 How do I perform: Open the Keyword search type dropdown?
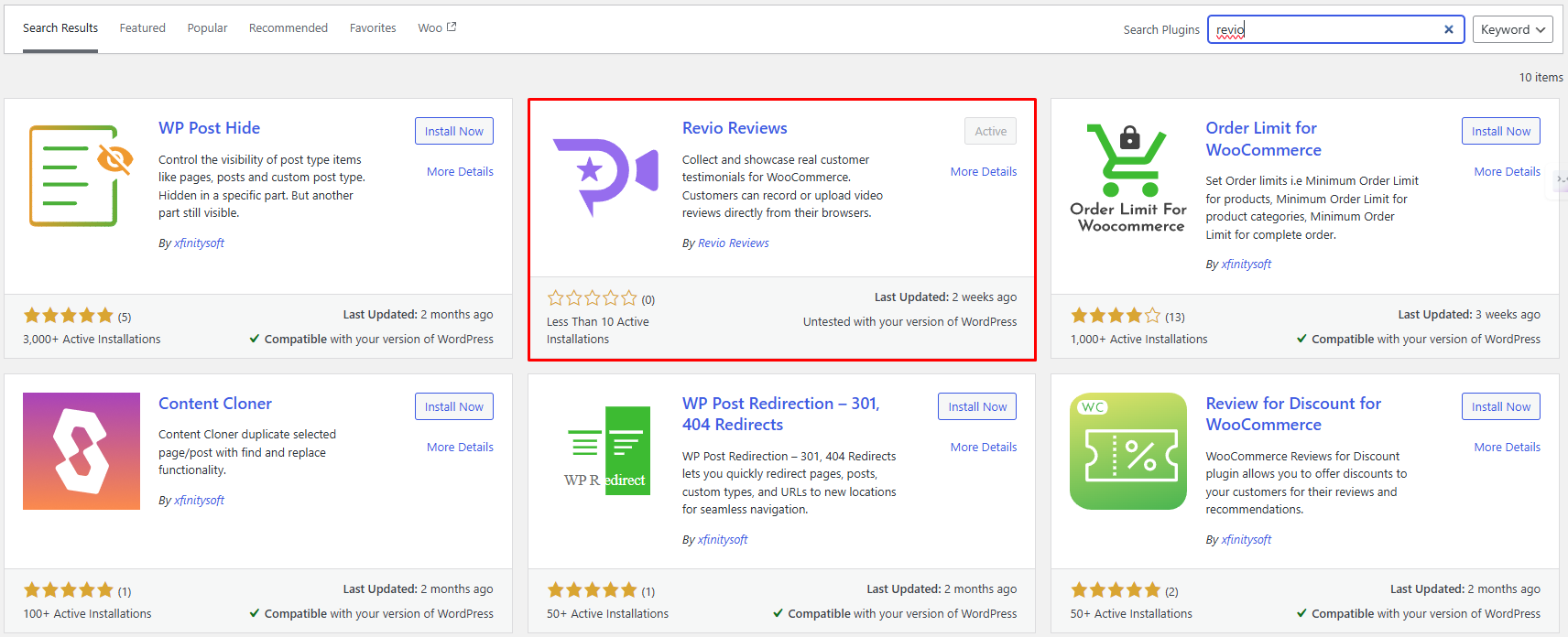click(1512, 29)
